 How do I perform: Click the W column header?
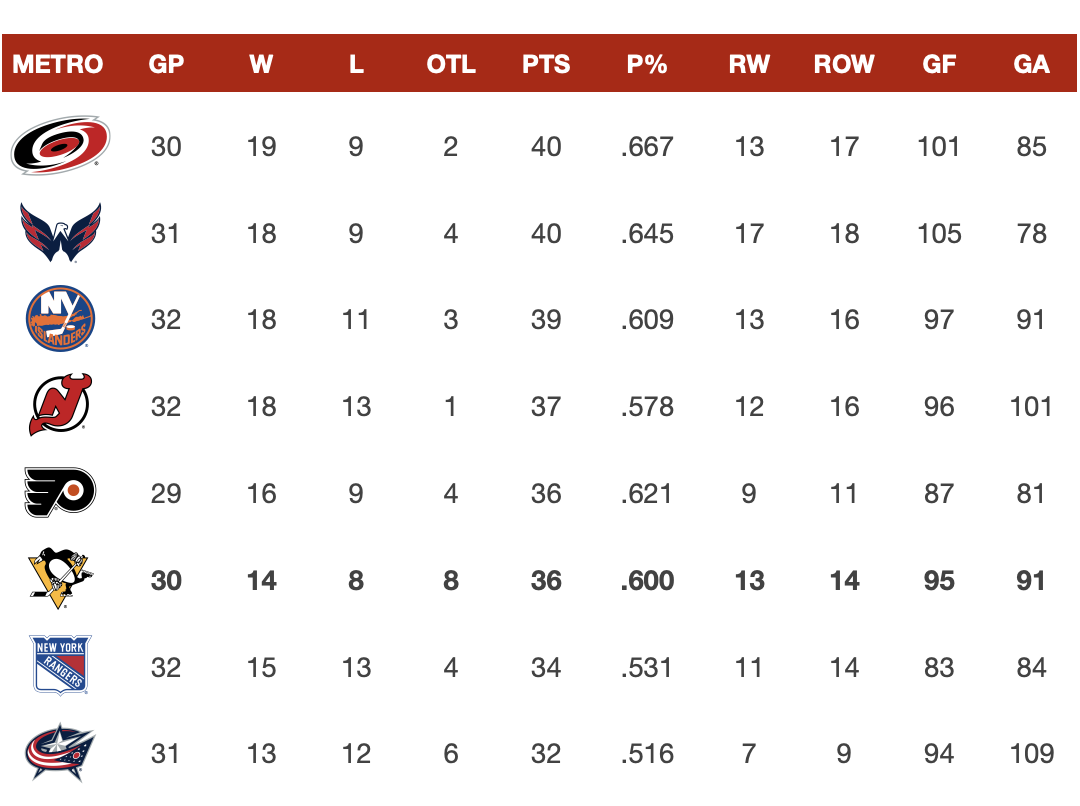261,64
